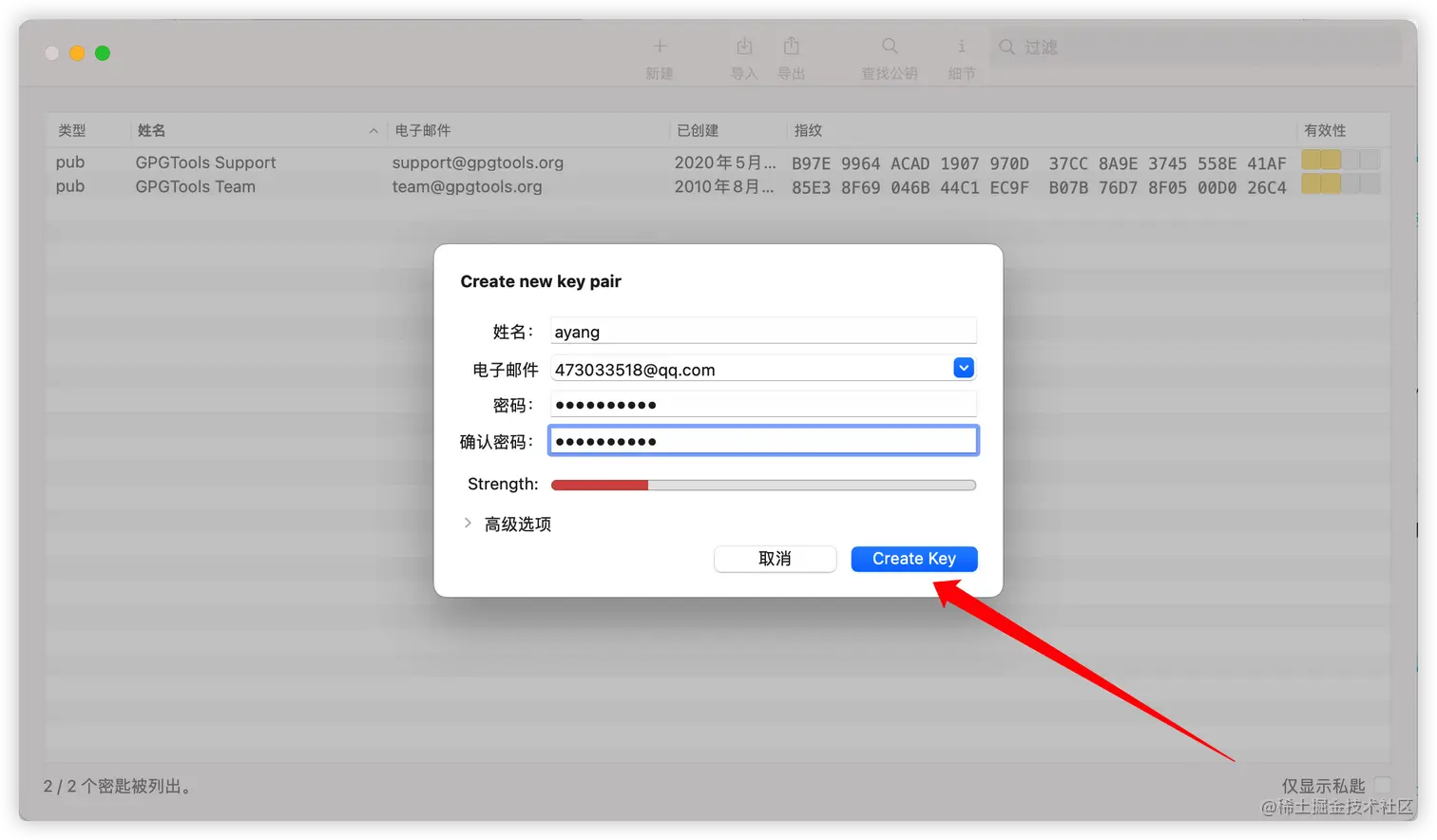This screenshot has height=840, width=1437.
Task: Select the GPGTools Team key row
Action: pyautogui.click(x=718, y=187)
